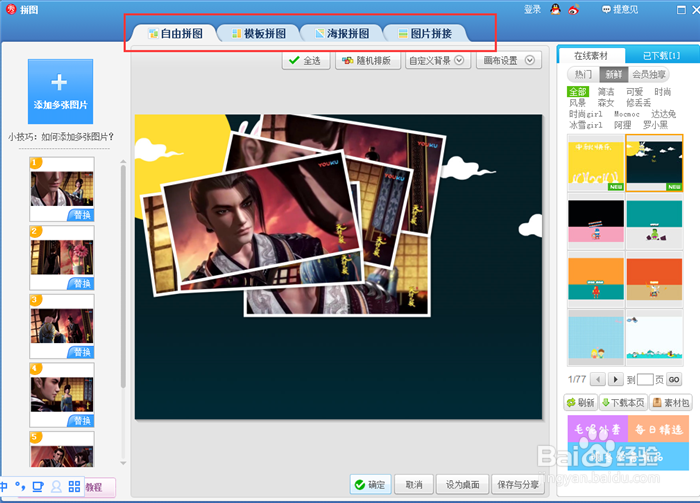The image size is (700, 503).
Task: Choose the 达达兔 category
Action: (x=663, y=114)
